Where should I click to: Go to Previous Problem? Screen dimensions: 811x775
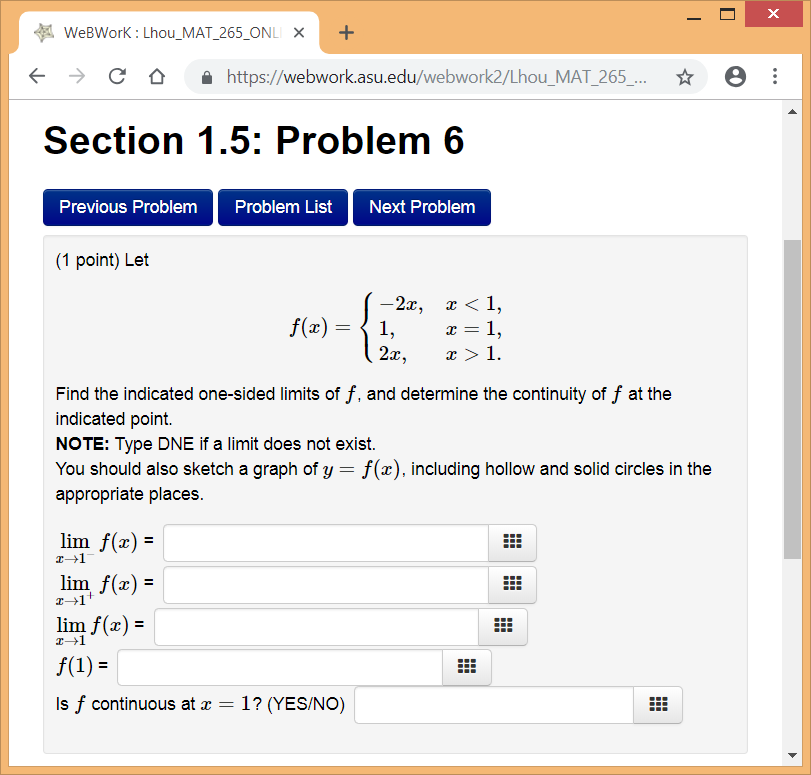point(128,207)
